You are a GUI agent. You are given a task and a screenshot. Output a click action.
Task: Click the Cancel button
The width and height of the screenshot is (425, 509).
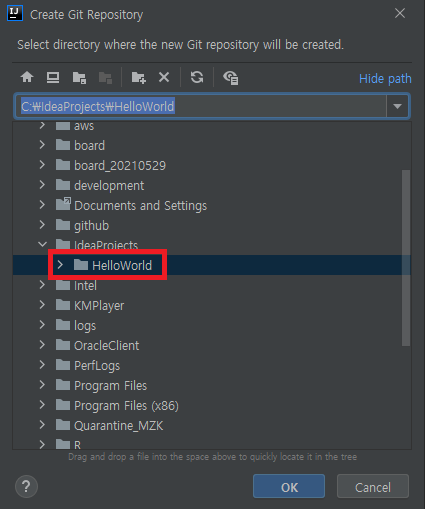(373, 486)
